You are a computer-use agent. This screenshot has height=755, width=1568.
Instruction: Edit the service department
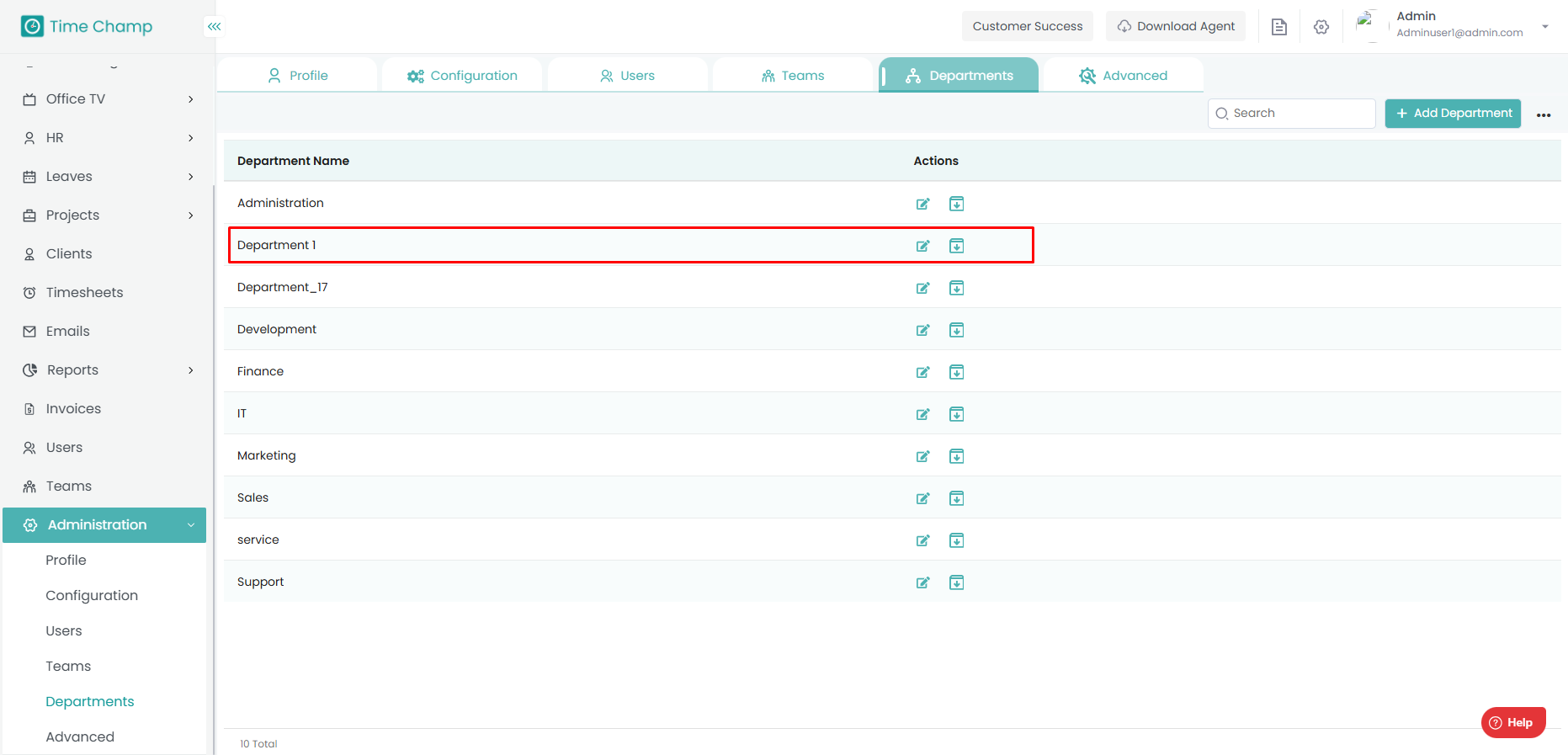click(923, 540)
